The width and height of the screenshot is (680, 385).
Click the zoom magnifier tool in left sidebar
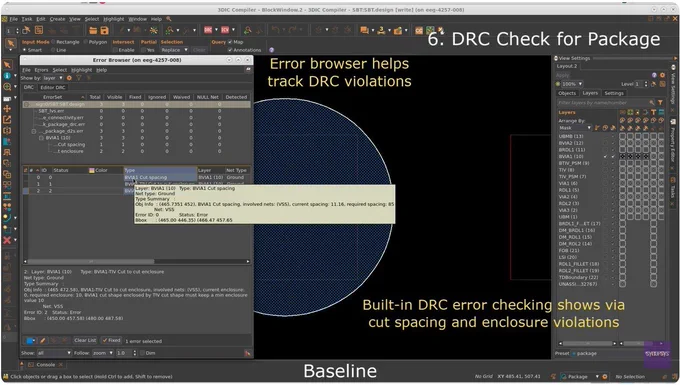[x=7, y=87]
